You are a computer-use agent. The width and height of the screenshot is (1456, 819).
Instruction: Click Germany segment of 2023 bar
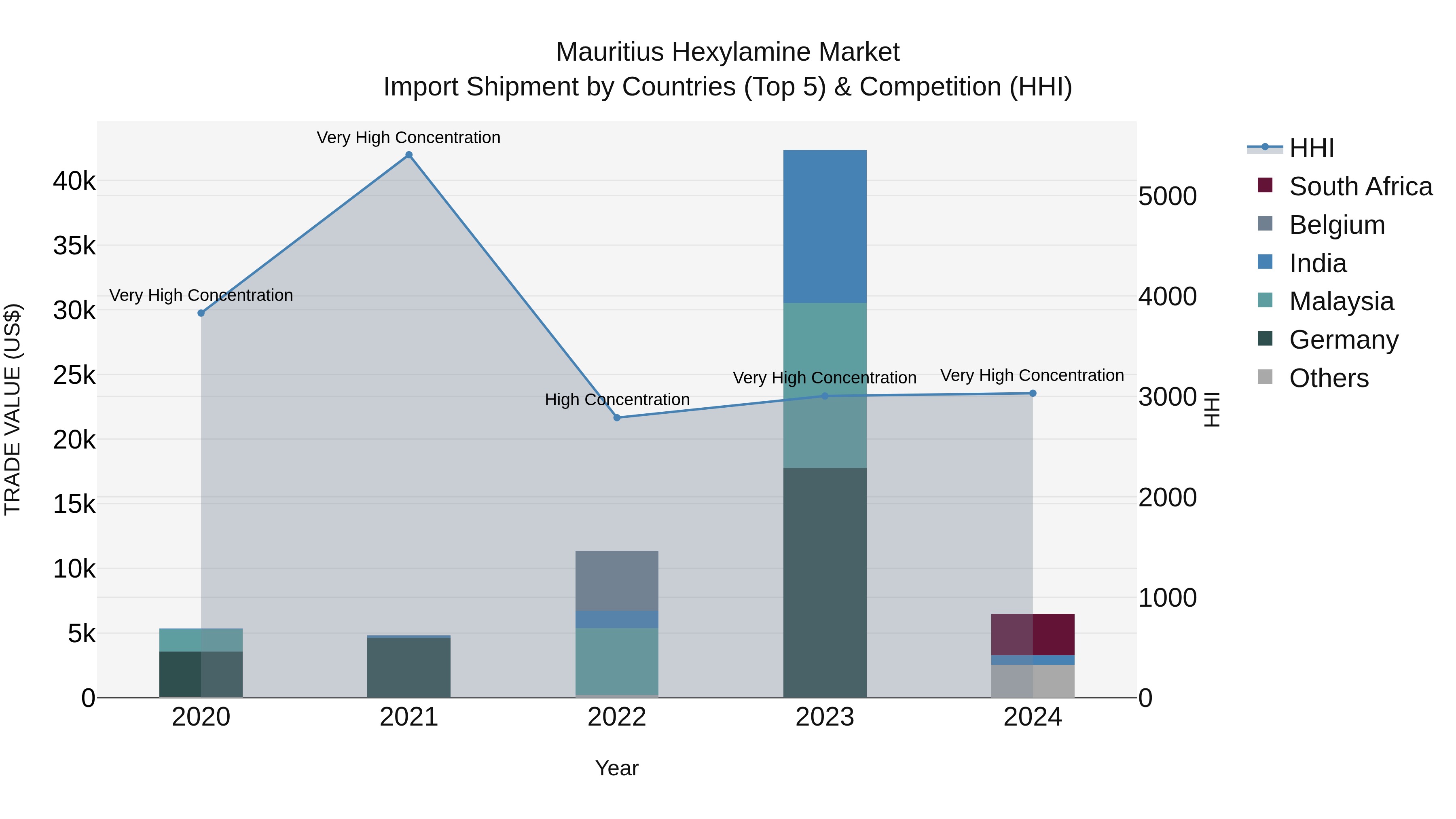coord(825,583)
